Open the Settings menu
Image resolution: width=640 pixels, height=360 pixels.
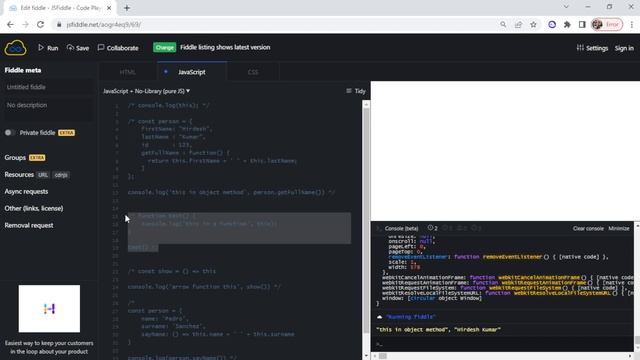click(x=592, y=48)
